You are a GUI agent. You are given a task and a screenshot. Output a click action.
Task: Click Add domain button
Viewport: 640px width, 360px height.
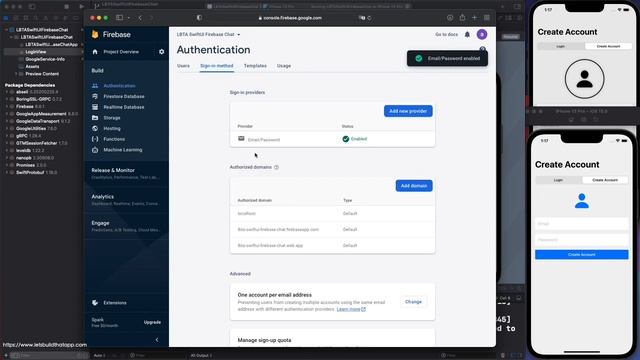click(414, 186)
